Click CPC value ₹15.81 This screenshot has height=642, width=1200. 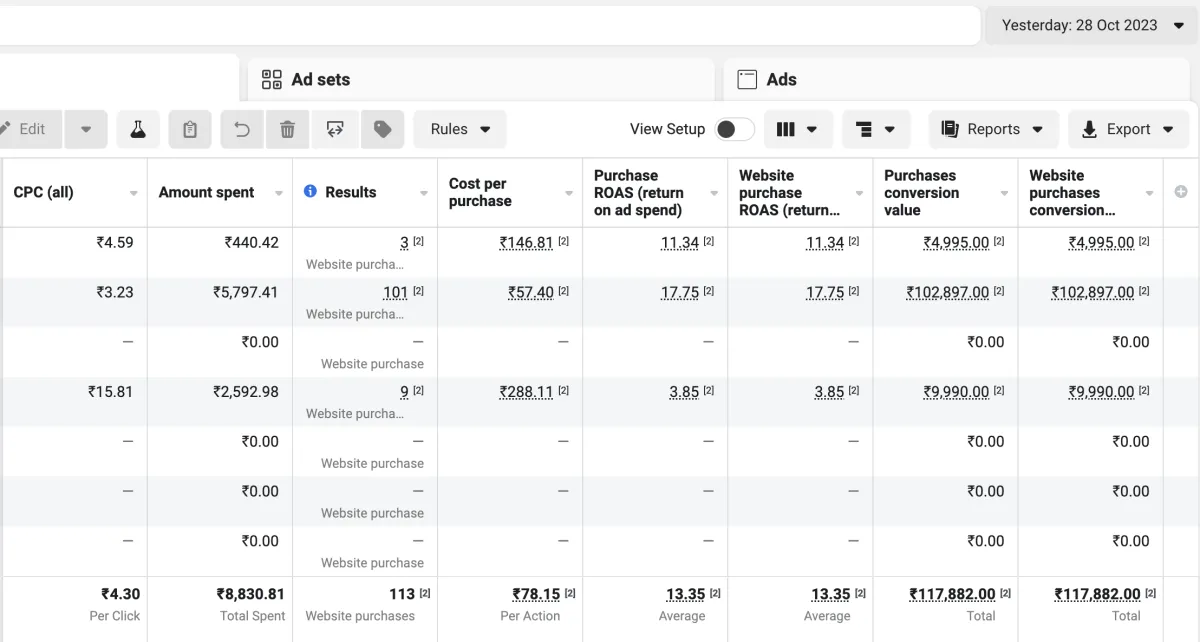(110, 392)
